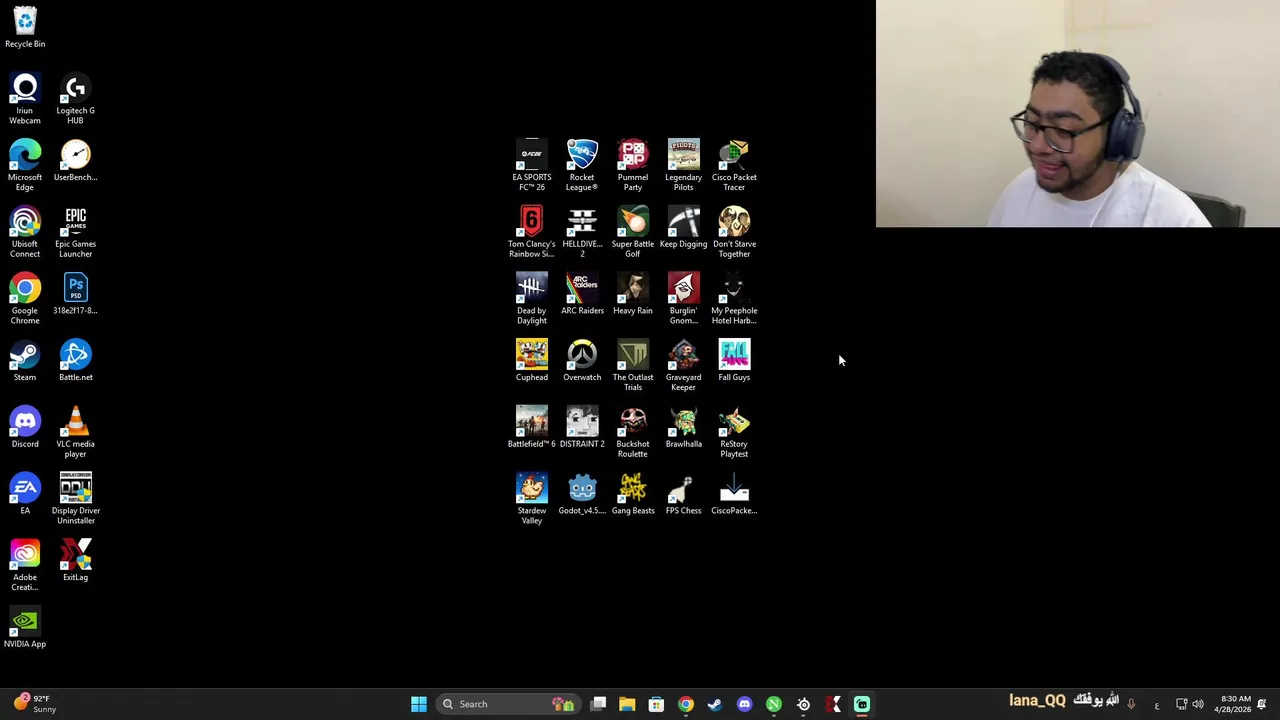1280x720 pixels.
Task: Switch the keyboard input language indicator
Action: (x=1157, y=704)
